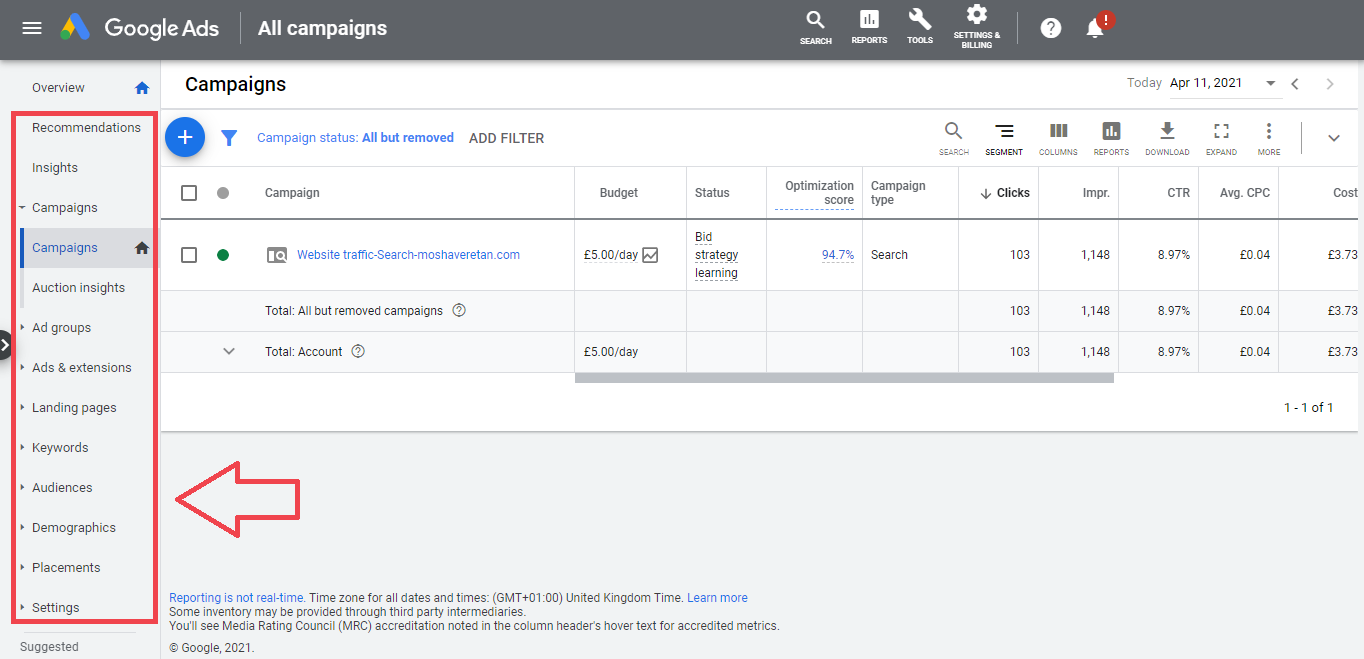The height and width of the screenshot is (659, 1364).
Task: Open Insights in sidebar
Action: click(x=55, y=168)
